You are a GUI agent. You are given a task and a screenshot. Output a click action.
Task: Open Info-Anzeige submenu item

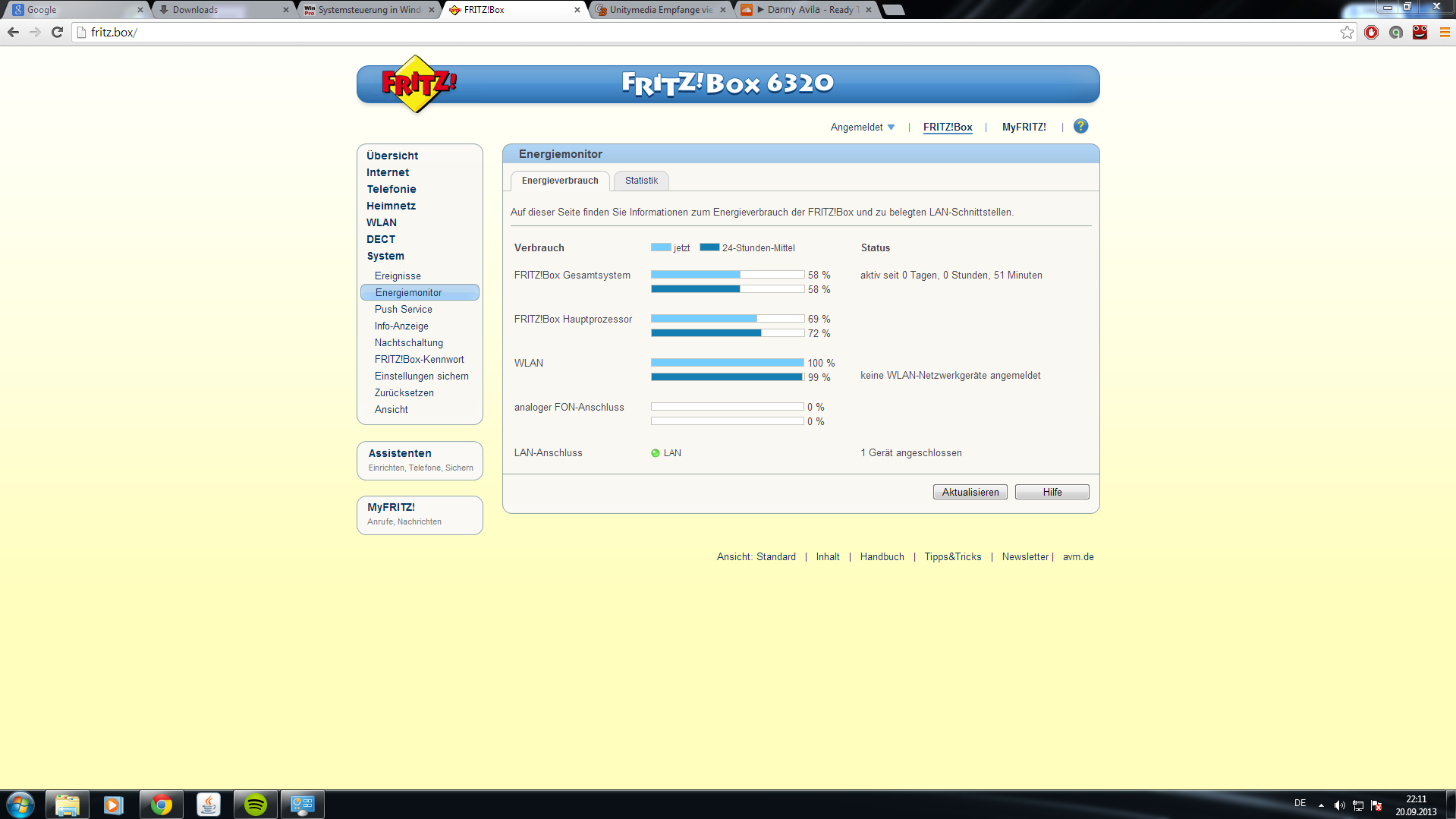pyautogui.click(x=401, y=326)
